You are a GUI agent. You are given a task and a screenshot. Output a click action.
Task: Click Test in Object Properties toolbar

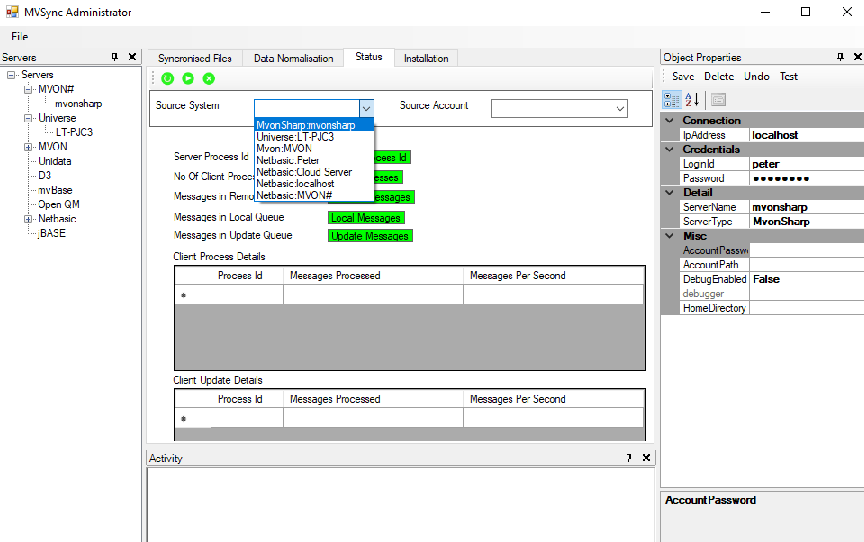click(x=789, y=77)
